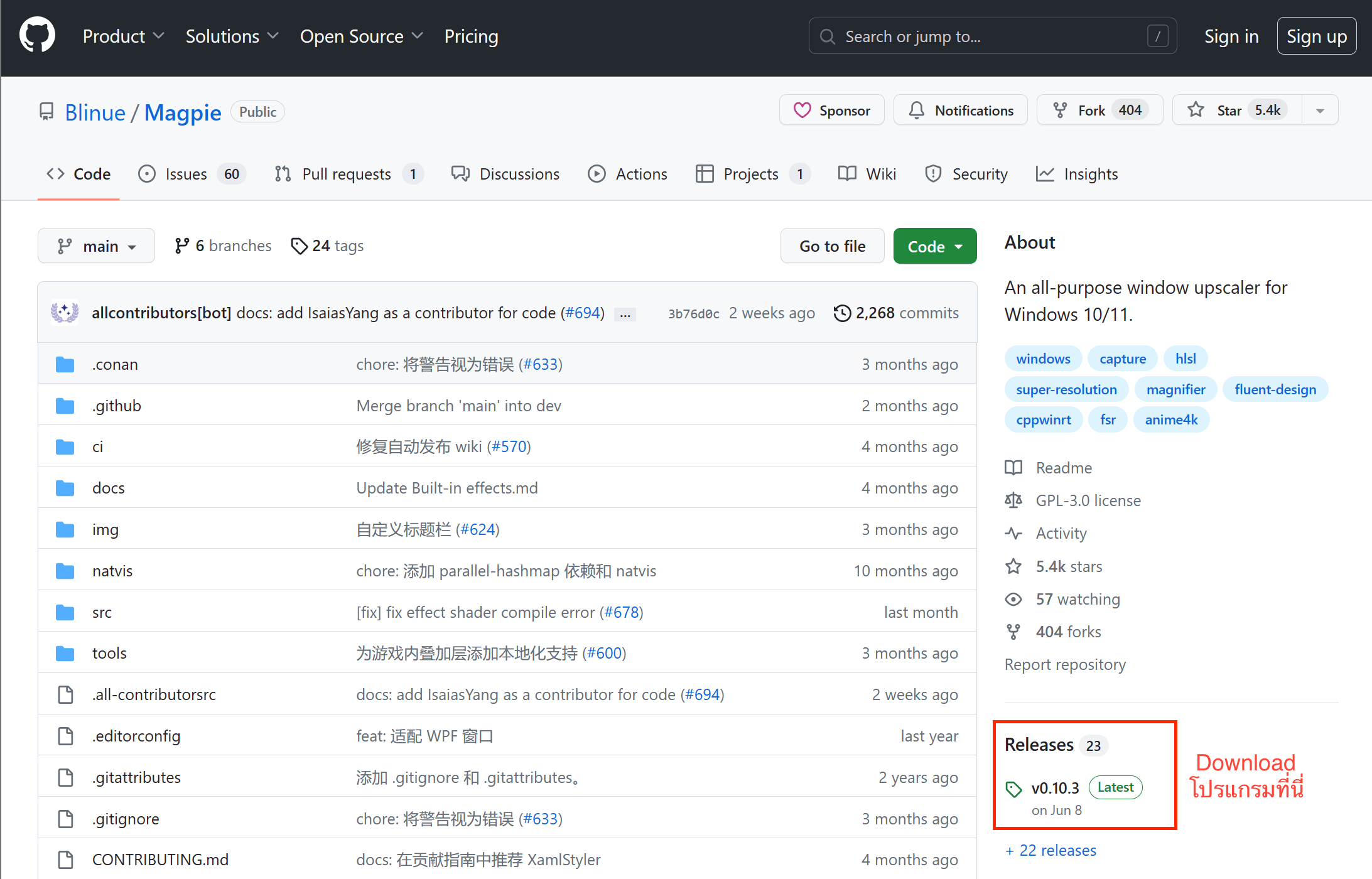The height and width of the screenshot is (879, 1372).
Task: Click the Notifications bell button
Action: click(x=961, y=111)
